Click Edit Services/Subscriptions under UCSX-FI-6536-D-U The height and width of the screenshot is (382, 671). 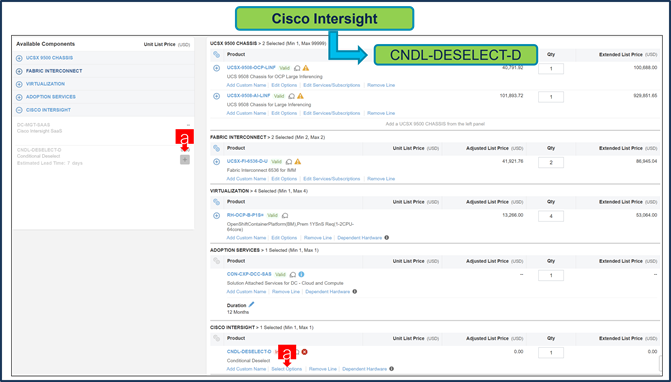pos(332,179)
